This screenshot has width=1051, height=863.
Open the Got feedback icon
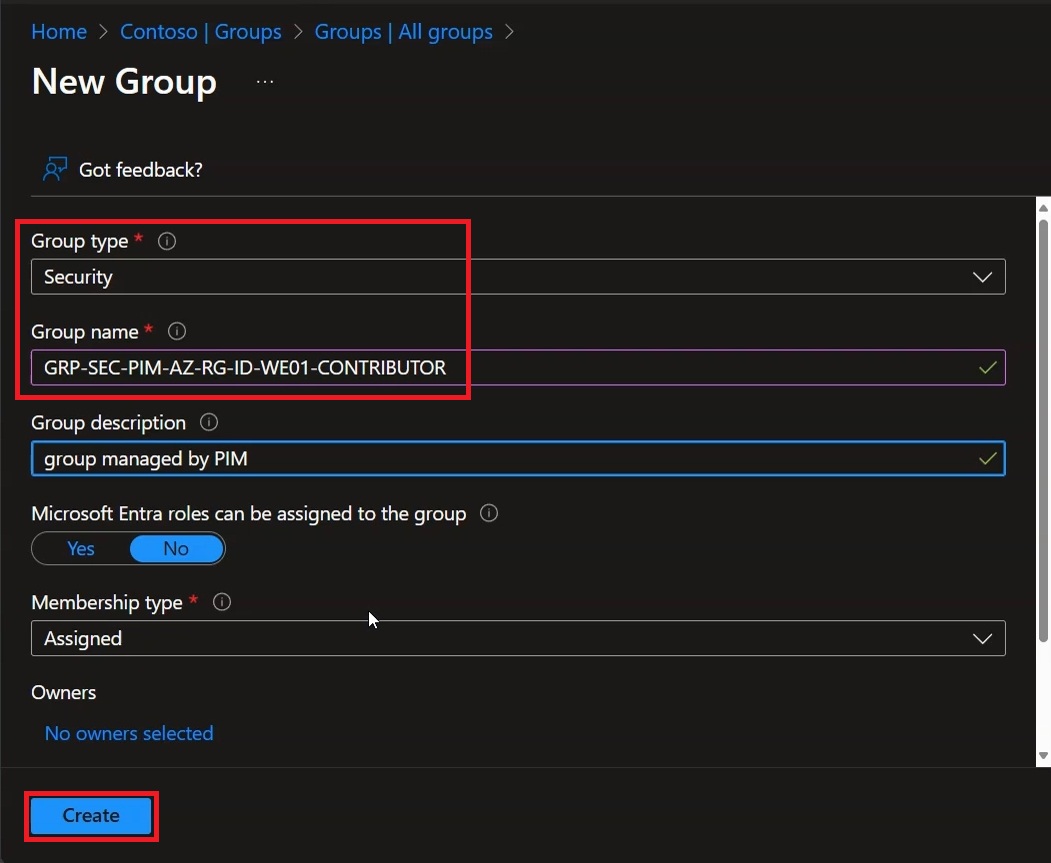[x=55, y=170]
